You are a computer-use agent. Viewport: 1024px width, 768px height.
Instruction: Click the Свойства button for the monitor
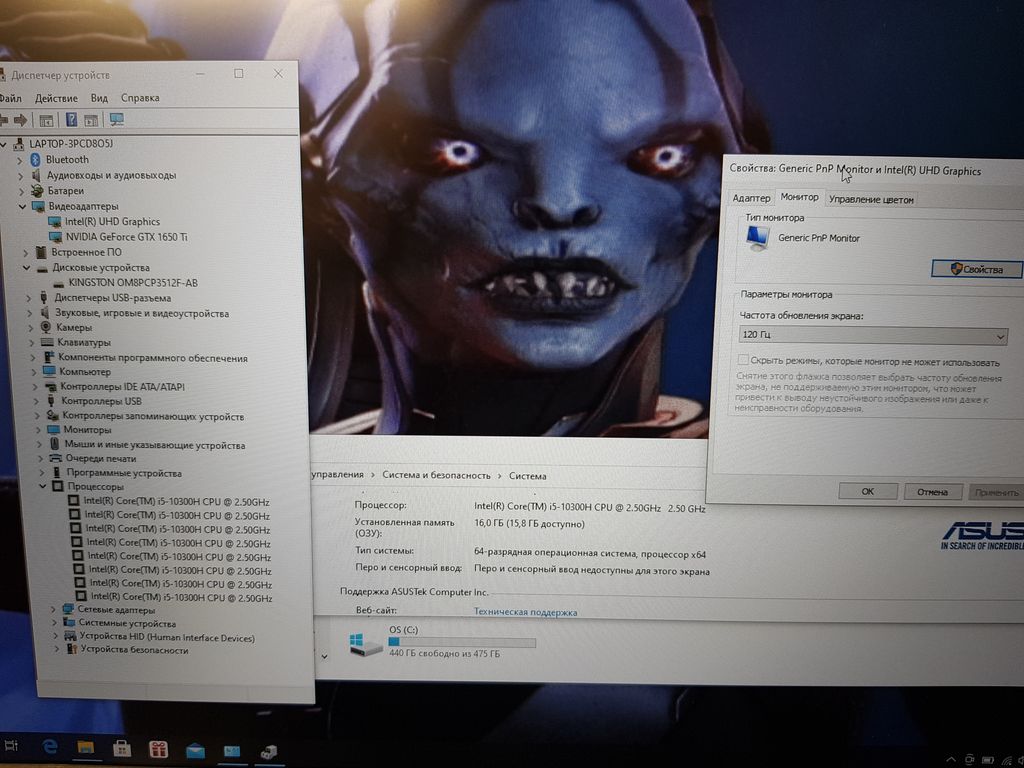(976, 269)
